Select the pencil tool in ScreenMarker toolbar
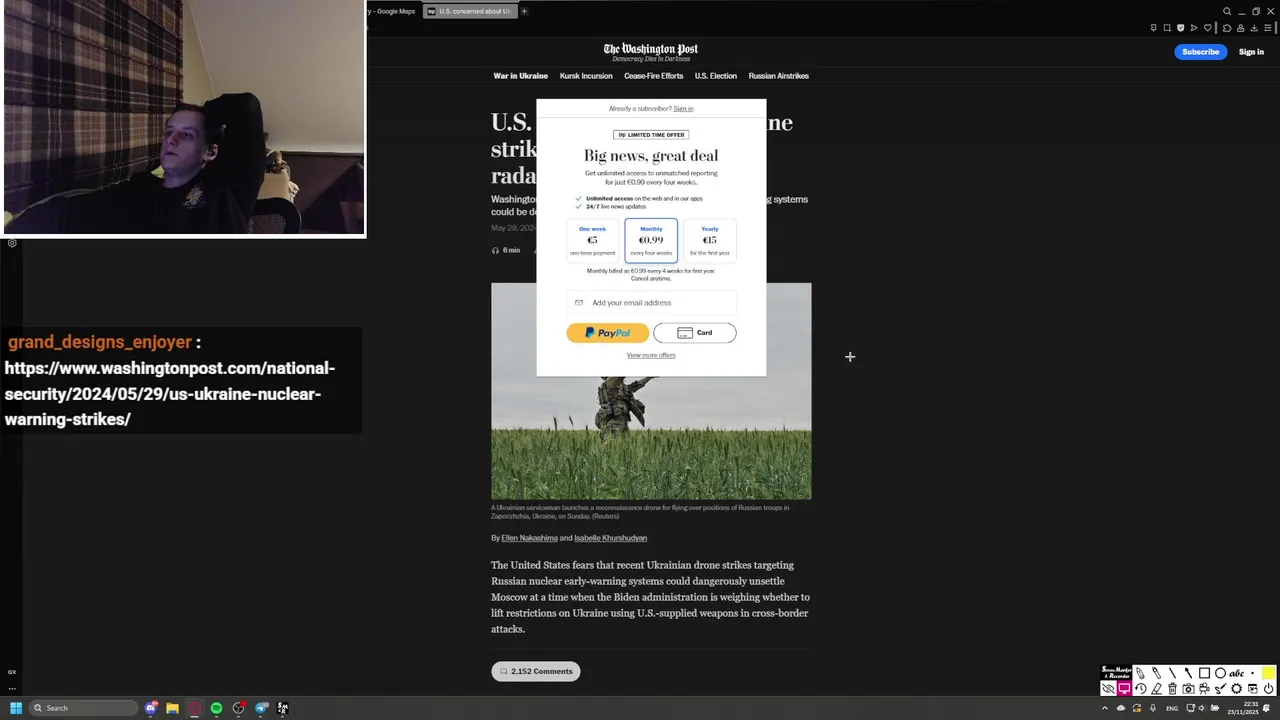Image resolution: width=1280 pixels, height=720 pixels. pyautogui.click(x=1140, y=673)
